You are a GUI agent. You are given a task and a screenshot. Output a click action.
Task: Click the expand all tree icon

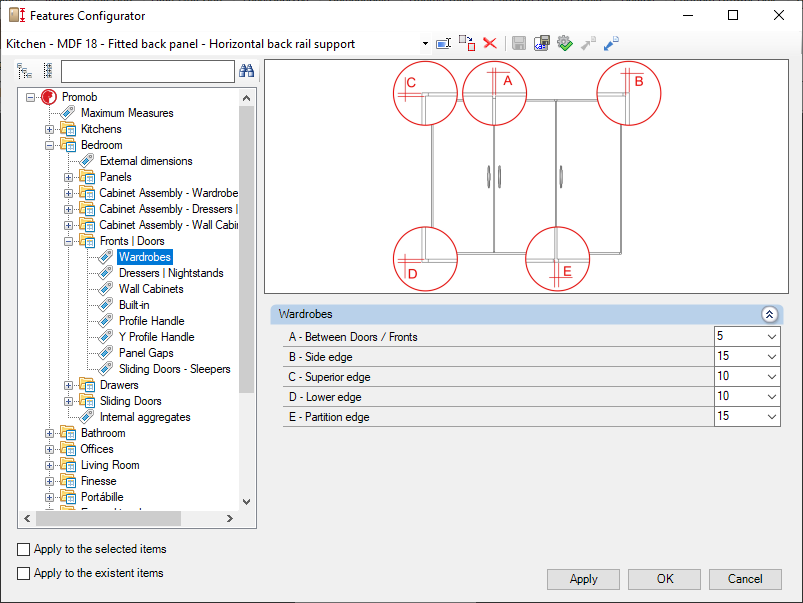[24, 71]
